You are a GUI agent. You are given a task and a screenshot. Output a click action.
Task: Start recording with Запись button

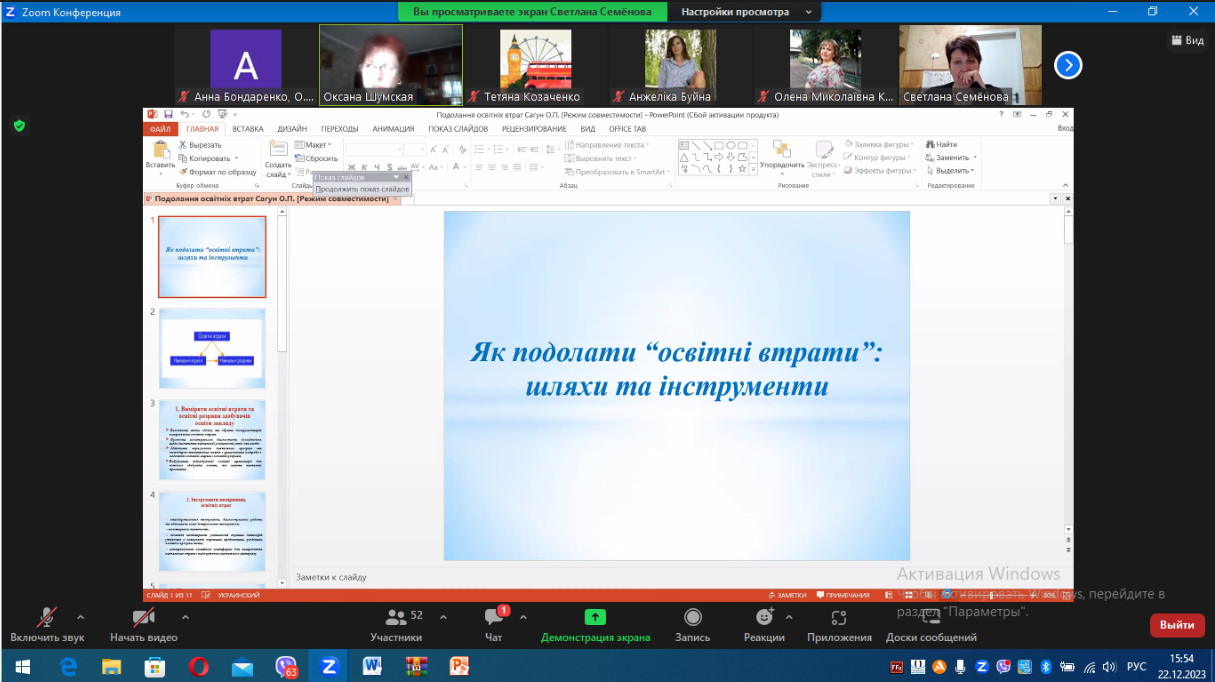click(692, 618)
